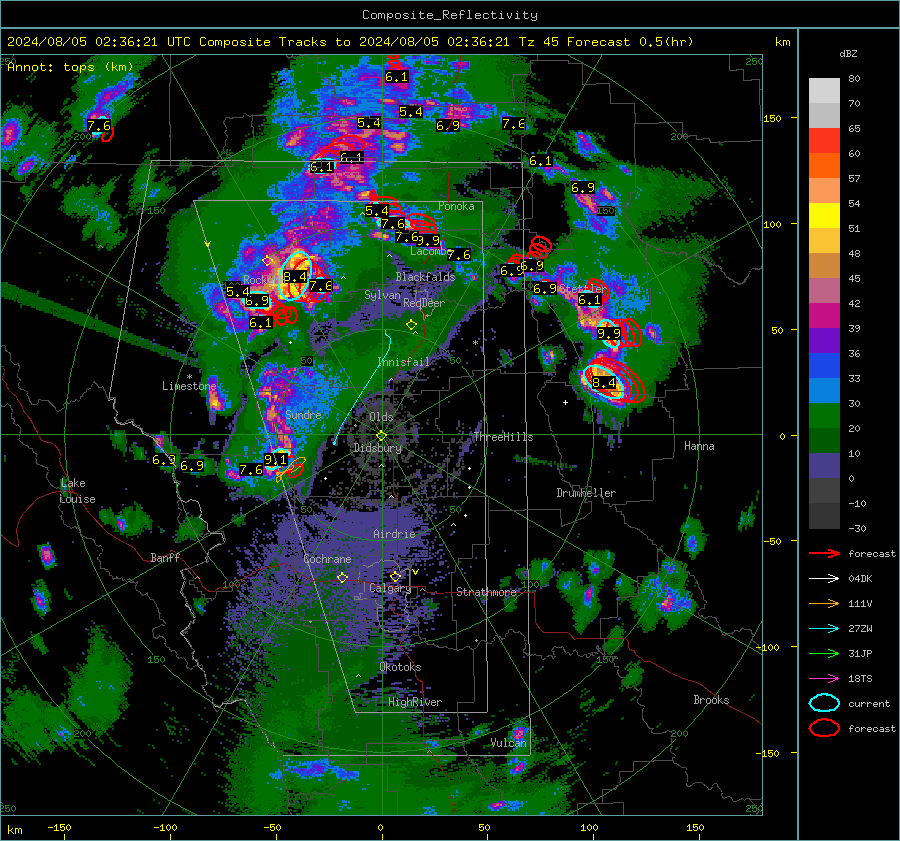Click the Hanna city label

pyautogui.click(x=699, y=446)
